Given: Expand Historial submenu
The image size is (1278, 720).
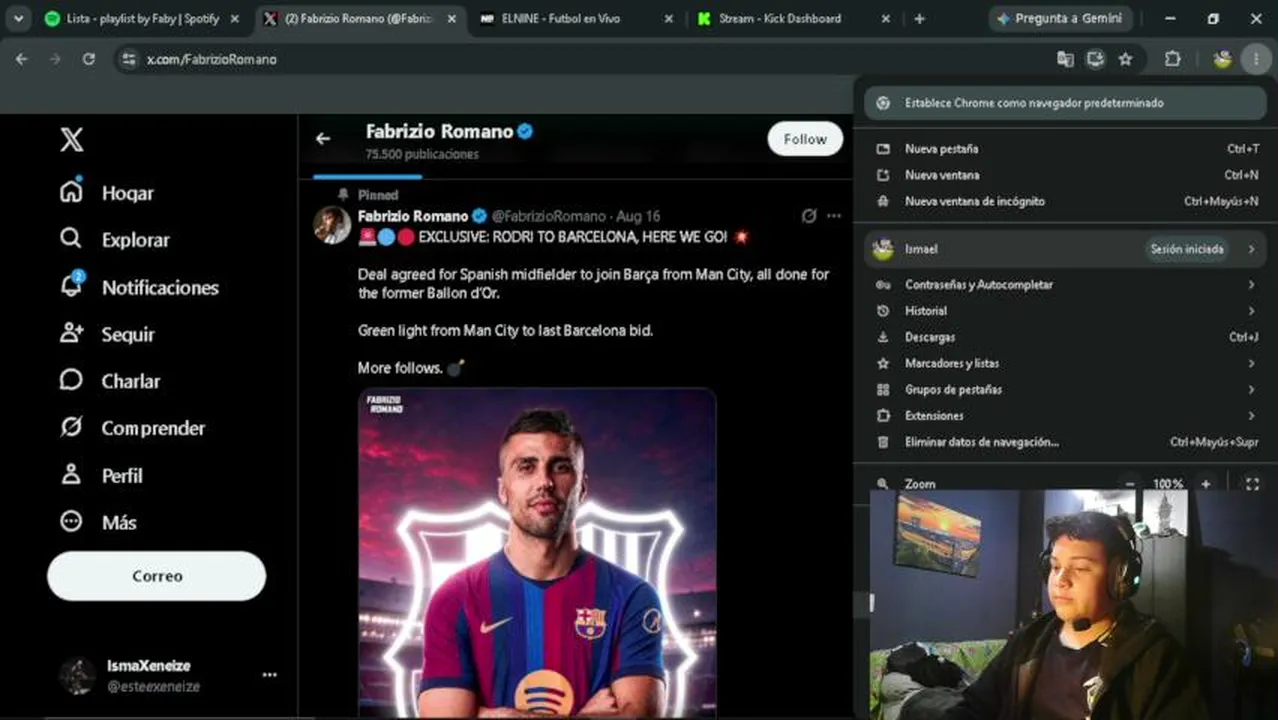Looking at the screenshot, I should (1065, 311).
